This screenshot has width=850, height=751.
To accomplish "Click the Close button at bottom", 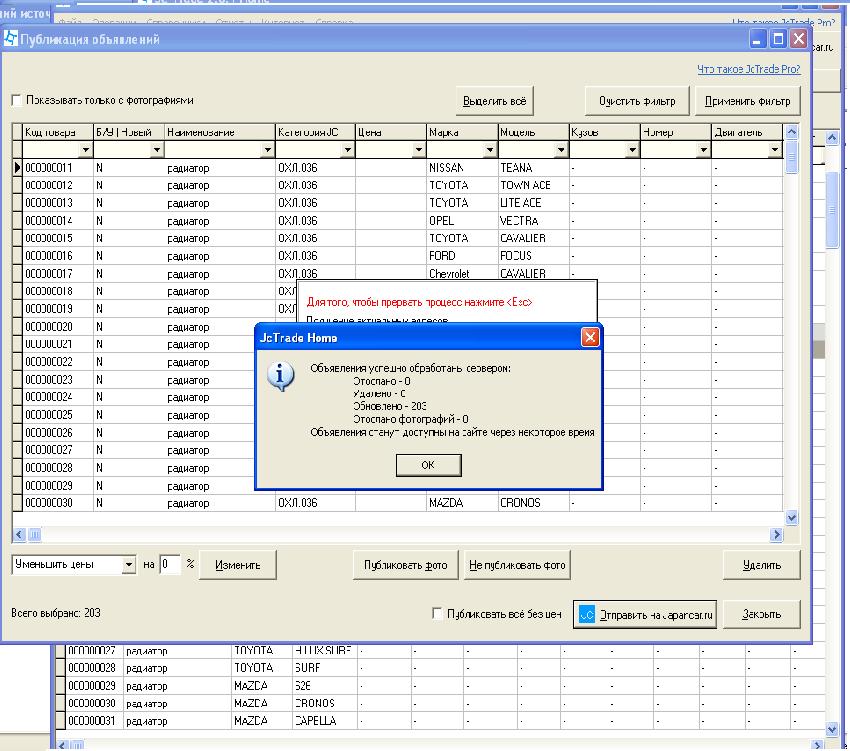I will (762, 614).
